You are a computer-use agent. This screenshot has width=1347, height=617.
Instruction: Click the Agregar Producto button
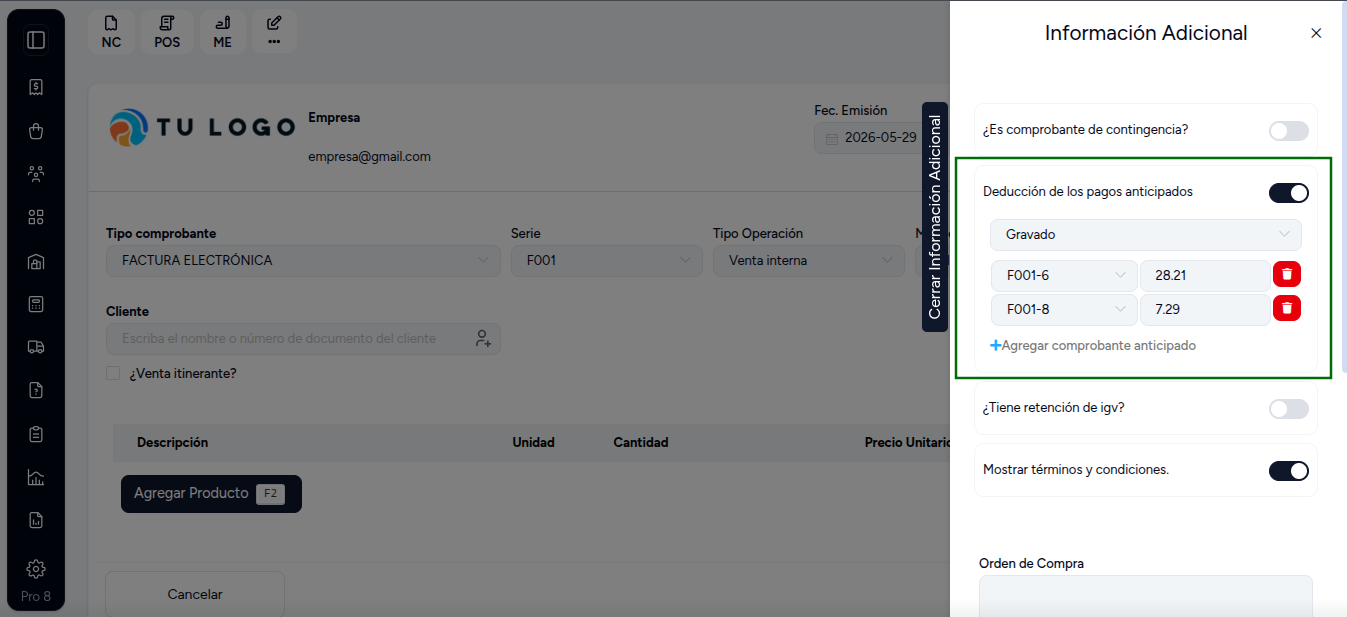pyautogui.click(x=211, y=493)
